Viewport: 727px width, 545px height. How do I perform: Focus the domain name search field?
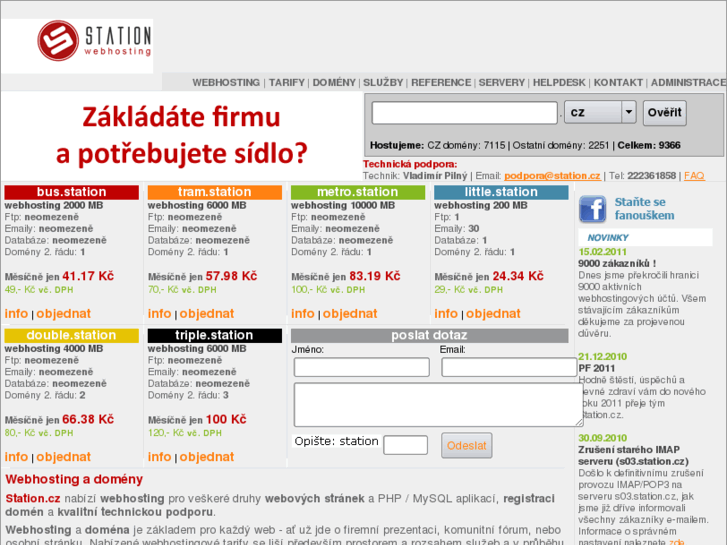[465, 113]
